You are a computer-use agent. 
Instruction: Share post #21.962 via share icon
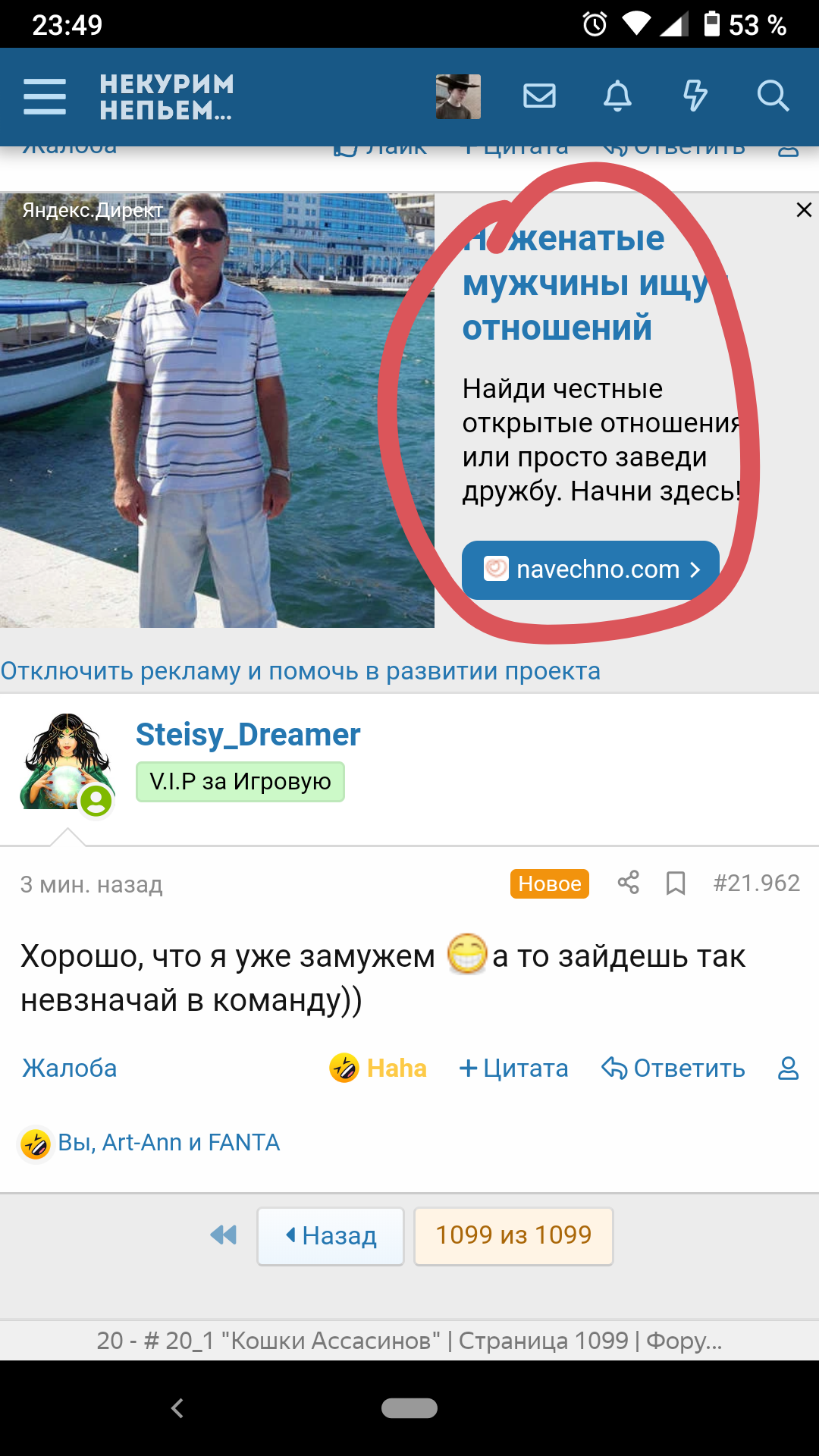(628, 882)
